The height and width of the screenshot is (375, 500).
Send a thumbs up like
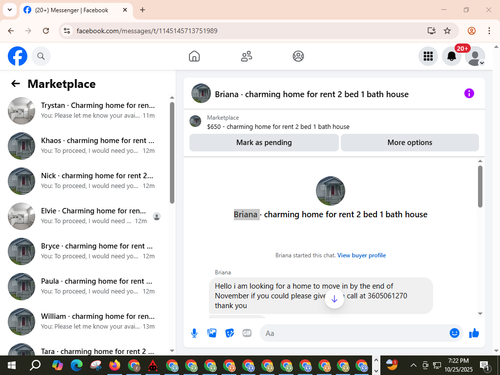click(x=474, y=333)
